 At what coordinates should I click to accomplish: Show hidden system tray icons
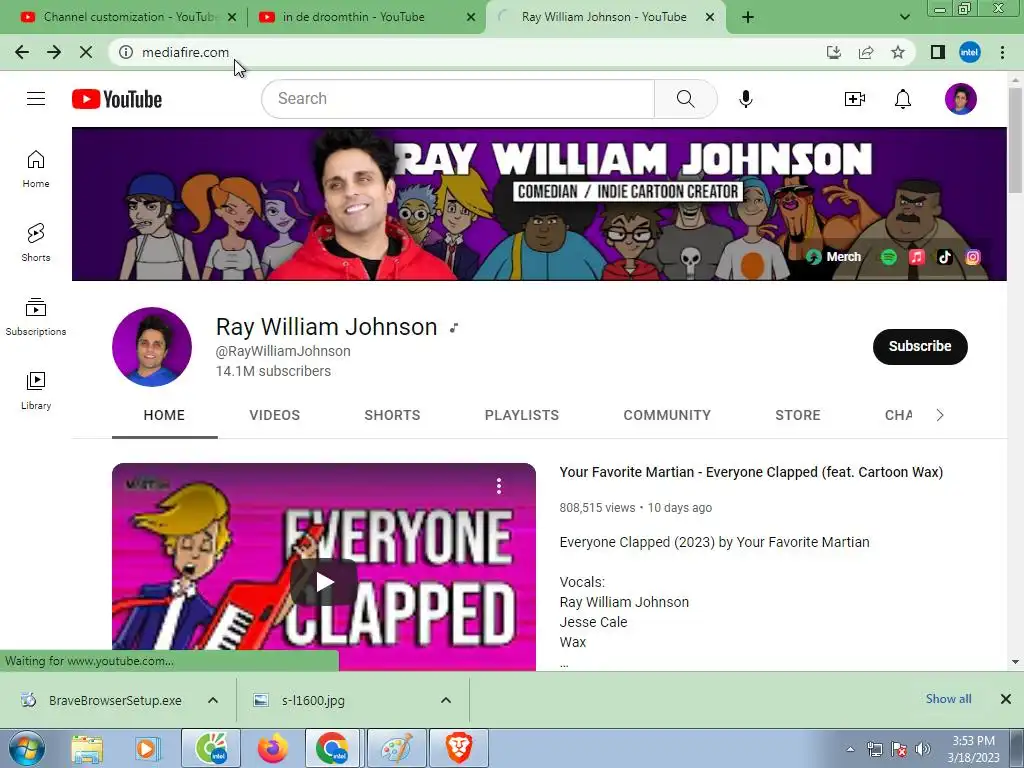(850, 749)
